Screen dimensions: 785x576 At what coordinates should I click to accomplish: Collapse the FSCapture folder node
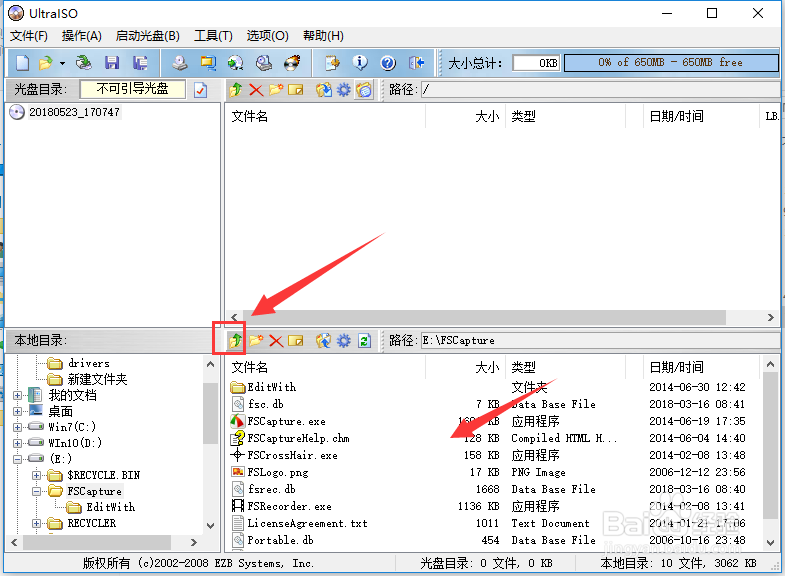tap(36, 491)
